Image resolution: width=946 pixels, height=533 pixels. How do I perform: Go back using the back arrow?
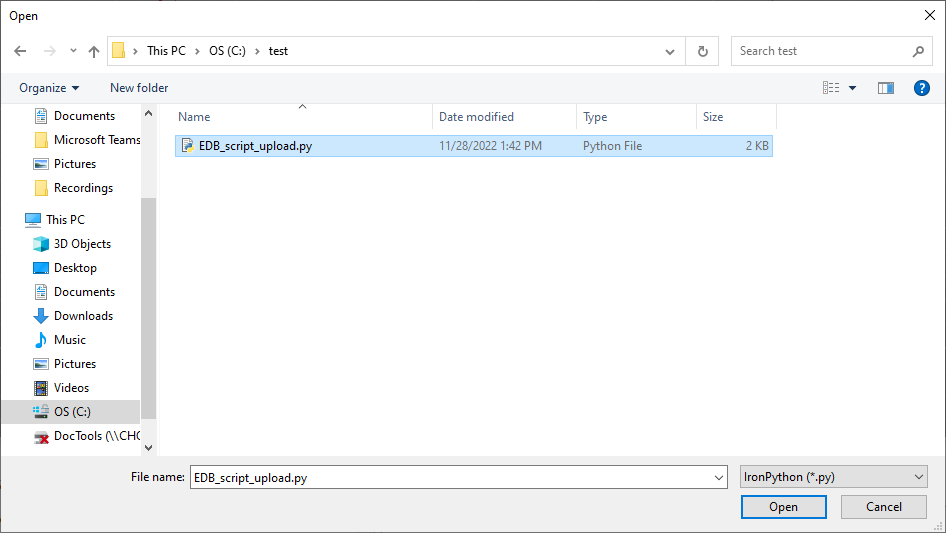coord(20,51)
